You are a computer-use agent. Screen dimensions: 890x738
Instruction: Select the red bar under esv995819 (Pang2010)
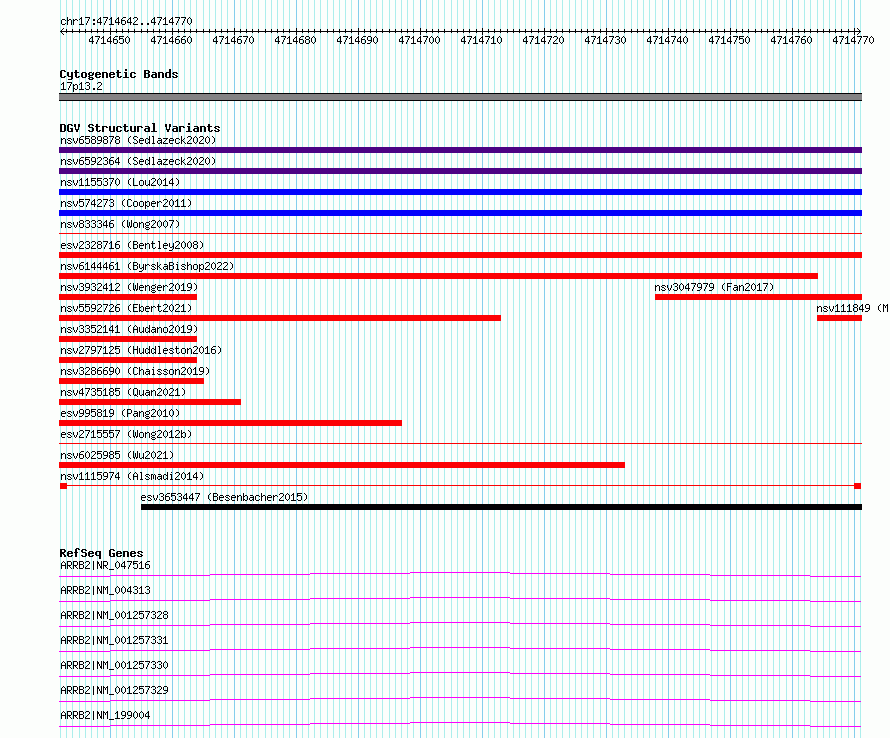(x=230, y=423)
